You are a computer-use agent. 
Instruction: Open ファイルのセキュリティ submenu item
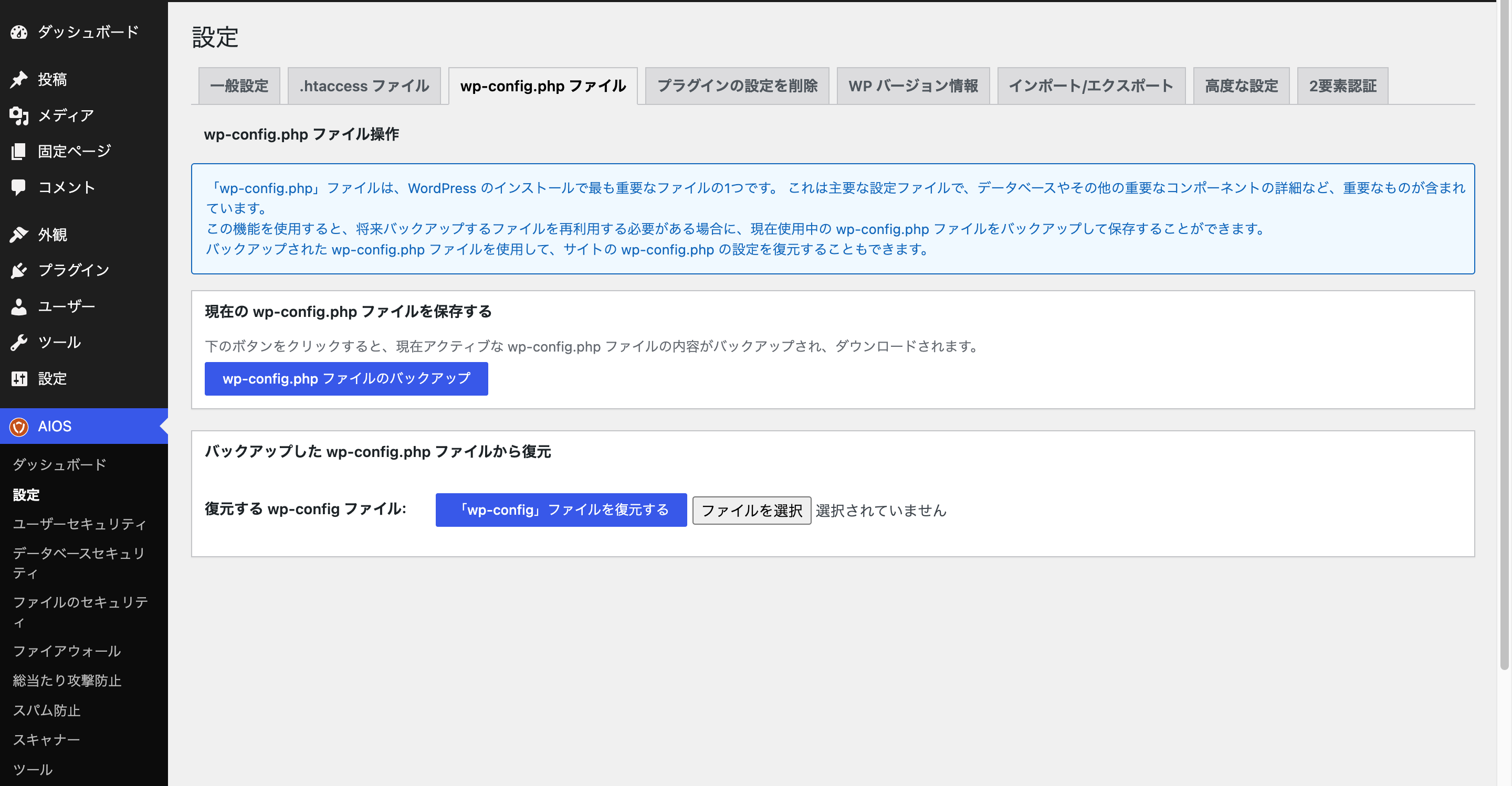coord(80,612)
